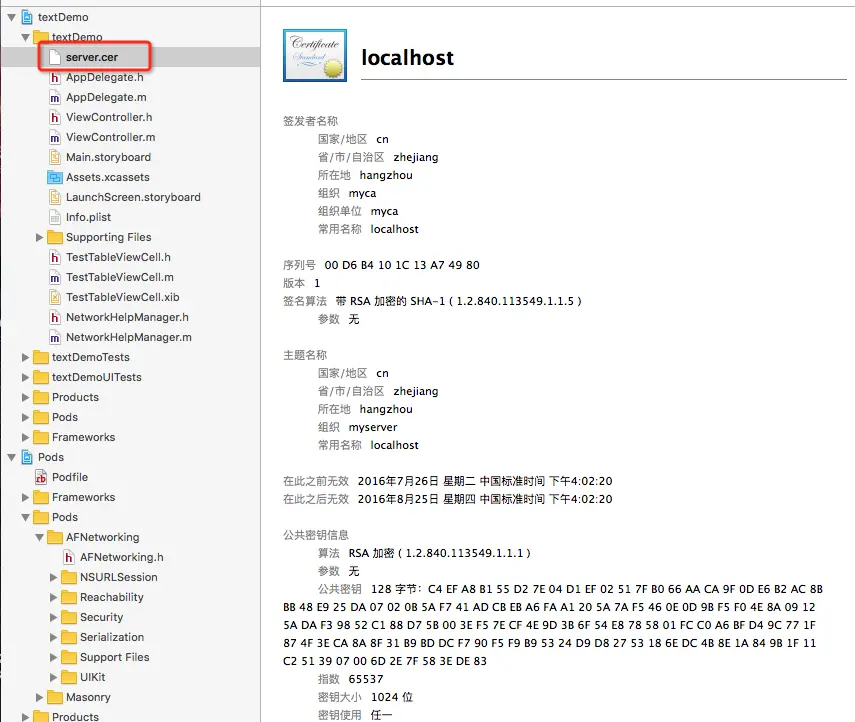Click the TestTableViewCell.m source icon
The width and height of the screenshot is (855, 722).
pos(55,278)
